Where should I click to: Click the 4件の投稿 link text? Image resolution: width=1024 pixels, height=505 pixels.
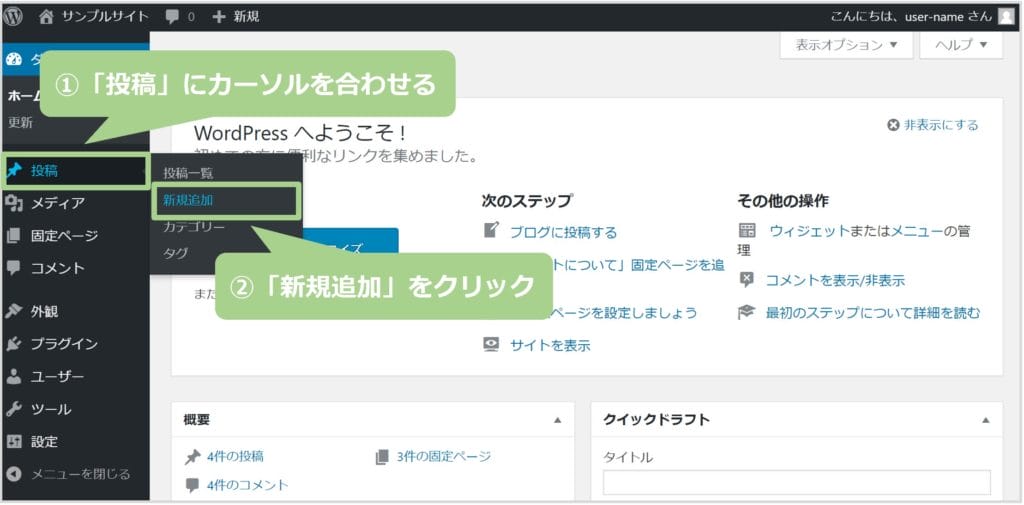point(236,457)
